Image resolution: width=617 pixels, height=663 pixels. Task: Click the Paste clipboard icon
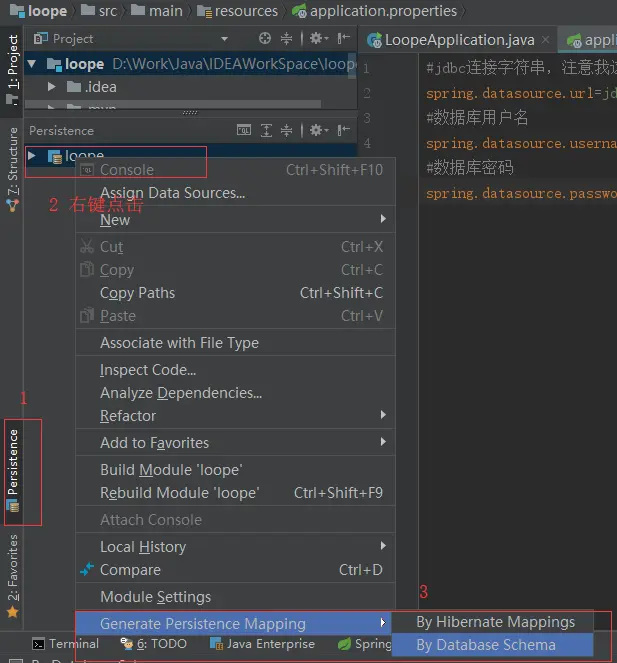pyautogui.click(x=87, y=315)
